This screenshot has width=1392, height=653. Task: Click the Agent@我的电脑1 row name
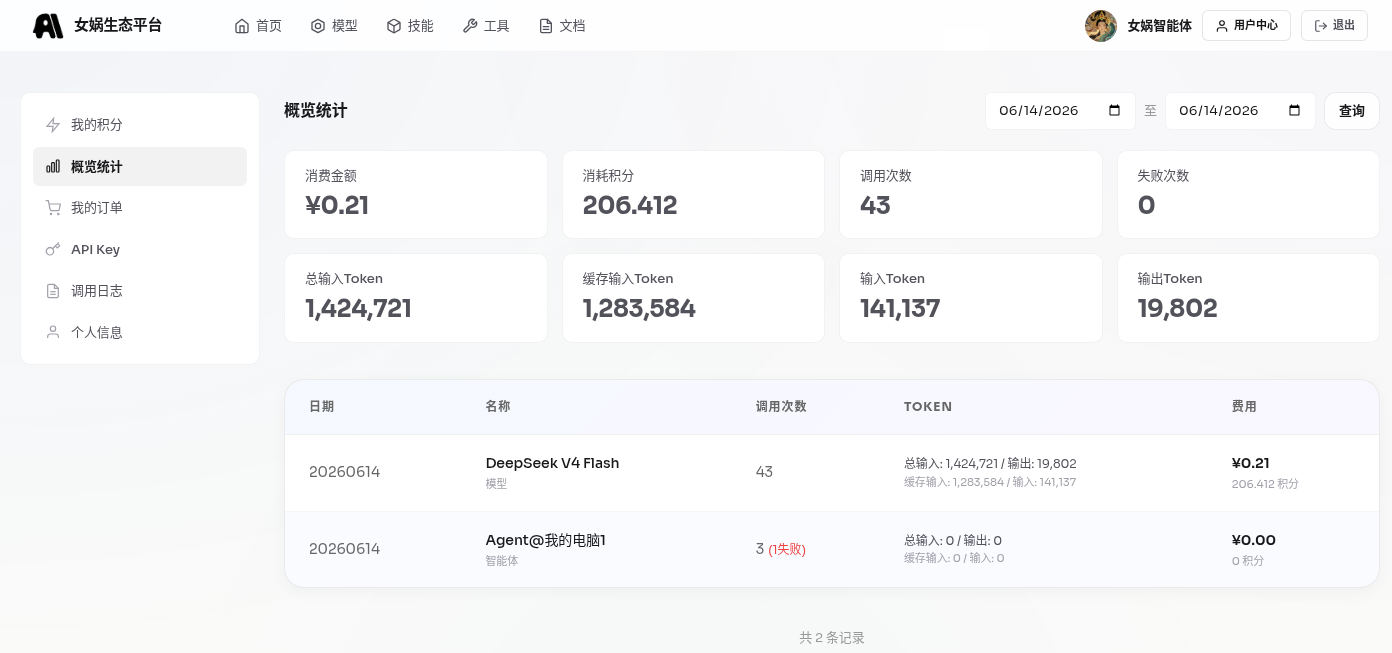[x=546, y=540]
